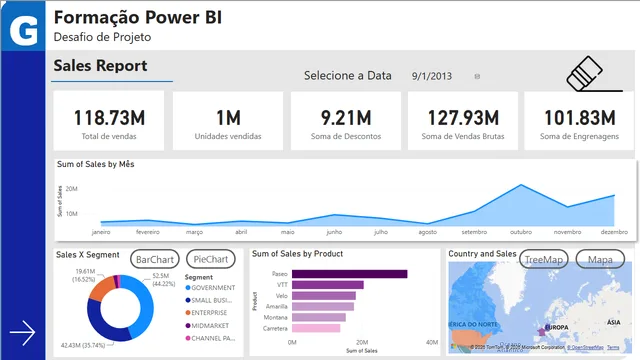Click the white arrow navigation icon
640x360 pixels.
(x=22, y=333)
